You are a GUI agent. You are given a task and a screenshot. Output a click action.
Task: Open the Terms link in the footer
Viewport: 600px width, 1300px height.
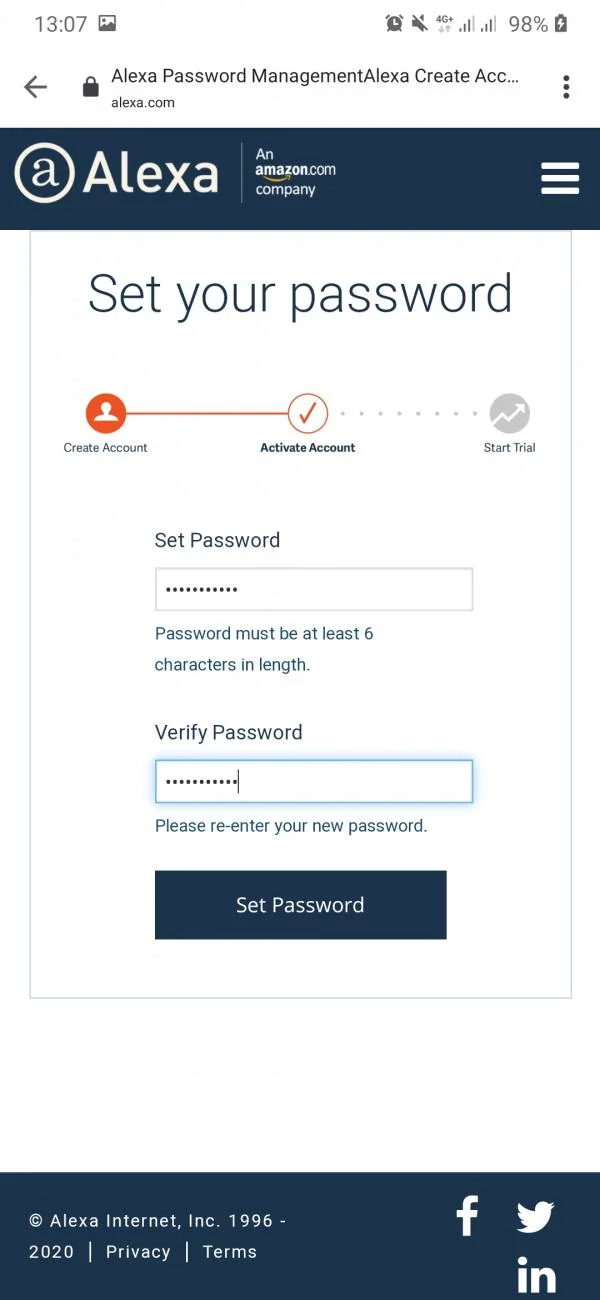[230, 1252]
